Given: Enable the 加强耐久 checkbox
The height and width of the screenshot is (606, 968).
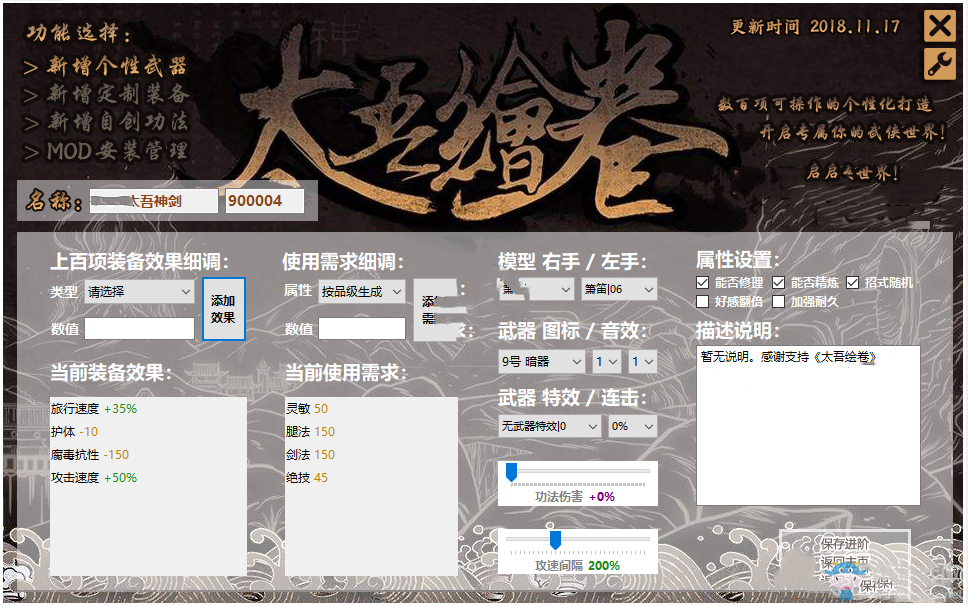Looking at the screenshot, I should click(x=778, y=302).
